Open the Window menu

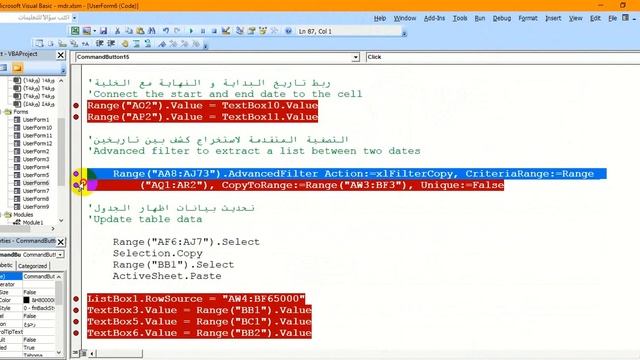(404, 18)
